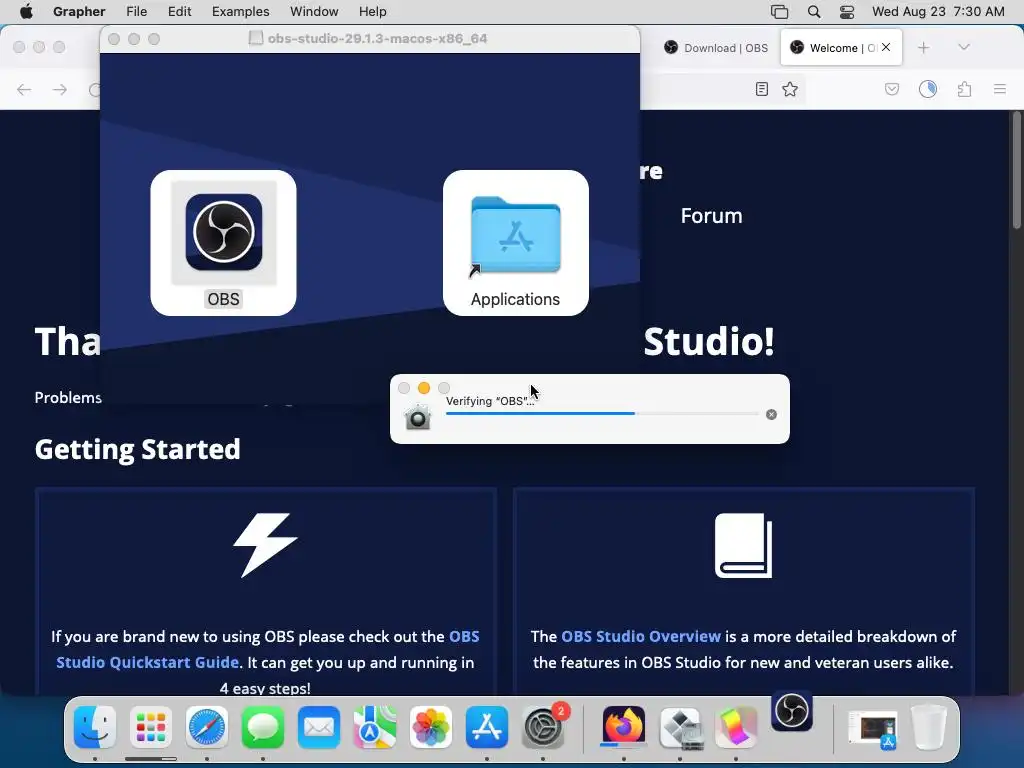Open Trash from the Dock

tap(929, 727)
